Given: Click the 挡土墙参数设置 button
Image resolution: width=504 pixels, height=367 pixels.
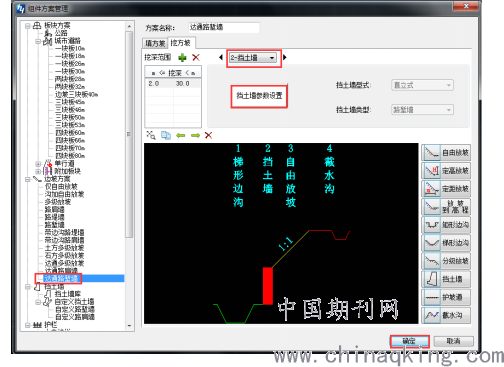Looking at the screenshot, I should coord(259,96).
